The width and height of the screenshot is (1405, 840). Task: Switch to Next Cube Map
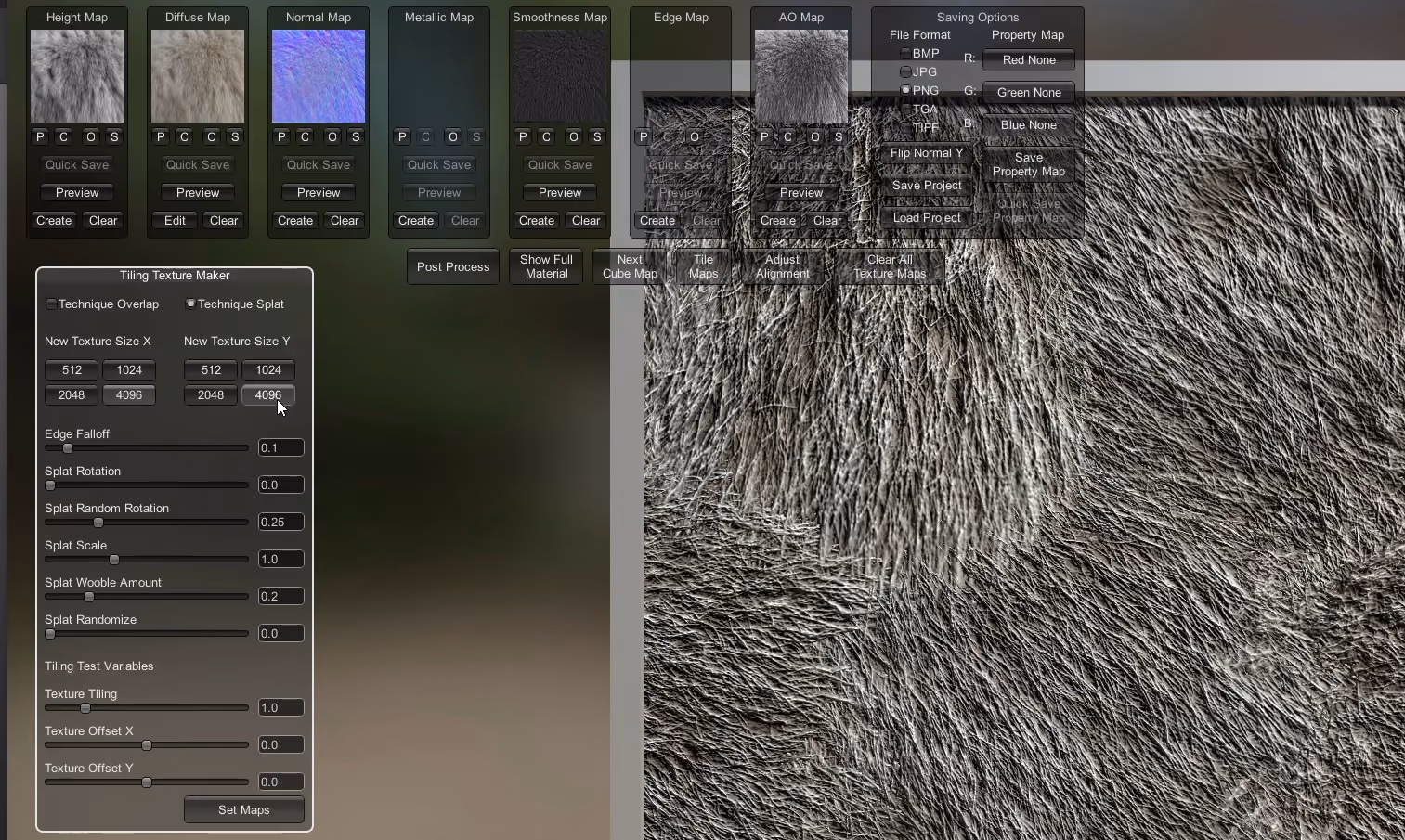[x=630, y=266]
